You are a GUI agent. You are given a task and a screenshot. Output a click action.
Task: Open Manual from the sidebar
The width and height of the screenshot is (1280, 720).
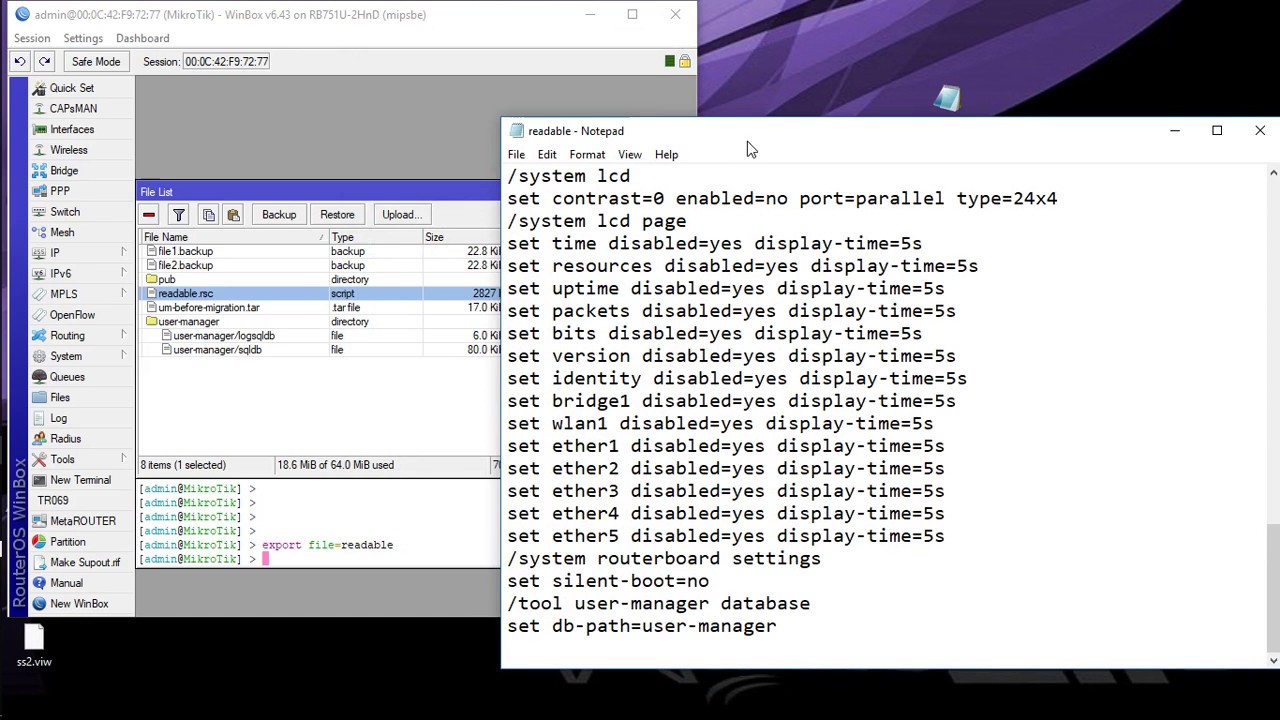(x=66, y=583)
